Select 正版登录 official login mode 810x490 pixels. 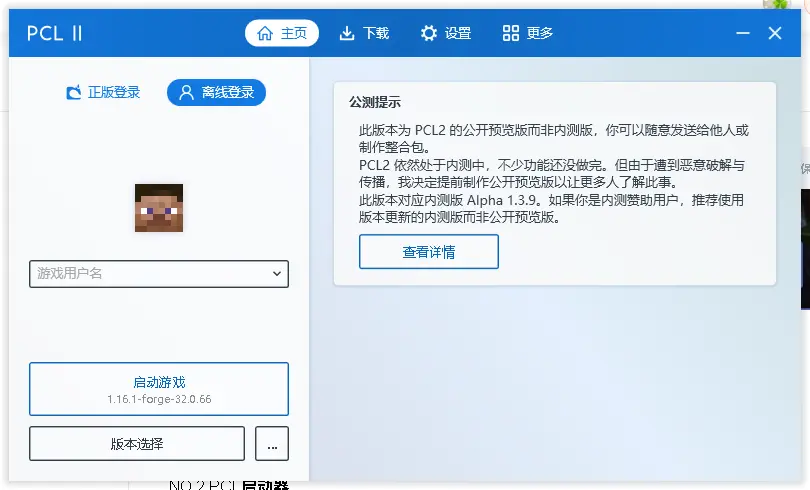(103, 92)
